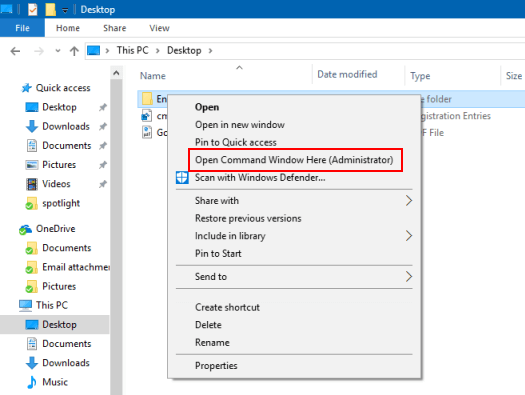Click pin icon next to Documents
Viewport: 525px width, 395px height.
pos(103,146)
